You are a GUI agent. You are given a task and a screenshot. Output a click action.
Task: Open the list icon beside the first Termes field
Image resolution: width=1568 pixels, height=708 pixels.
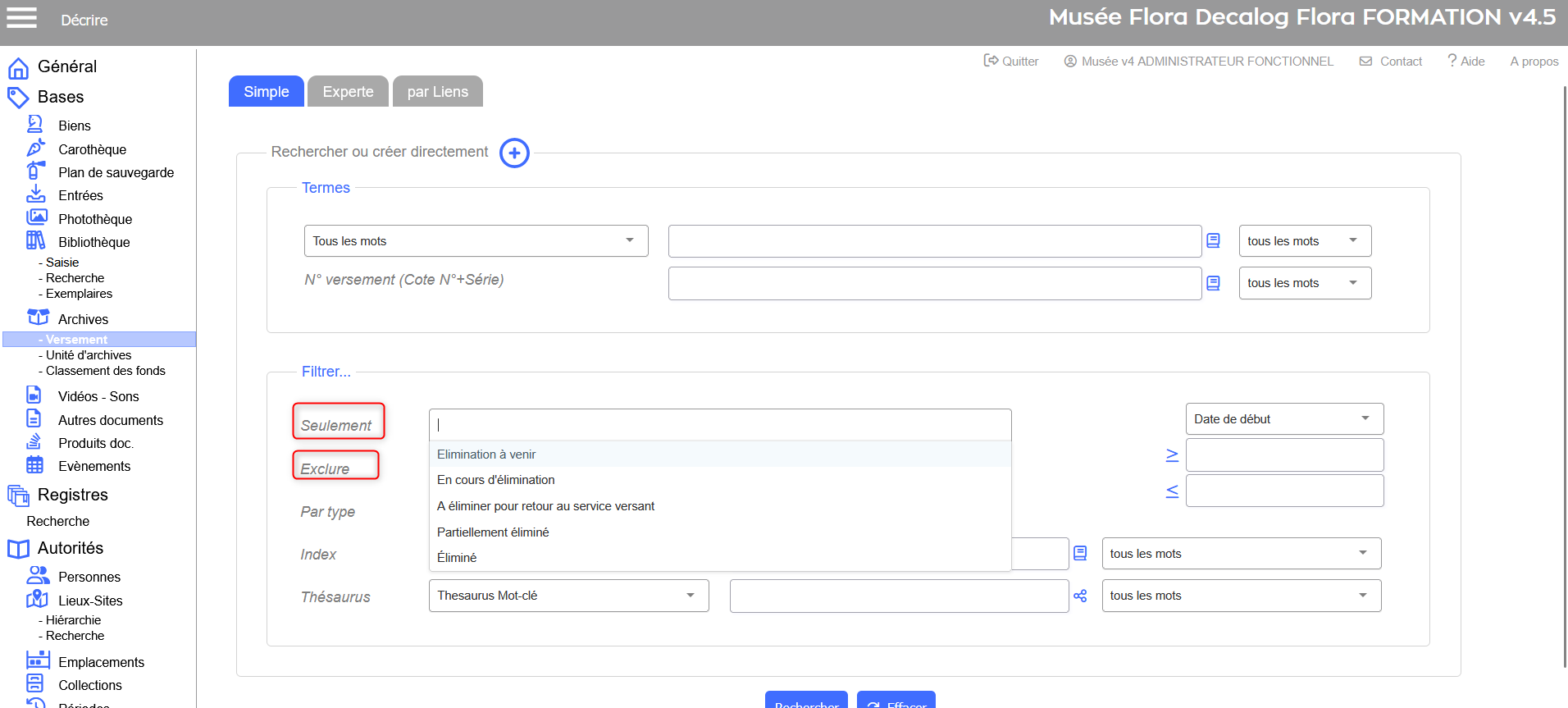[1213, 241]
